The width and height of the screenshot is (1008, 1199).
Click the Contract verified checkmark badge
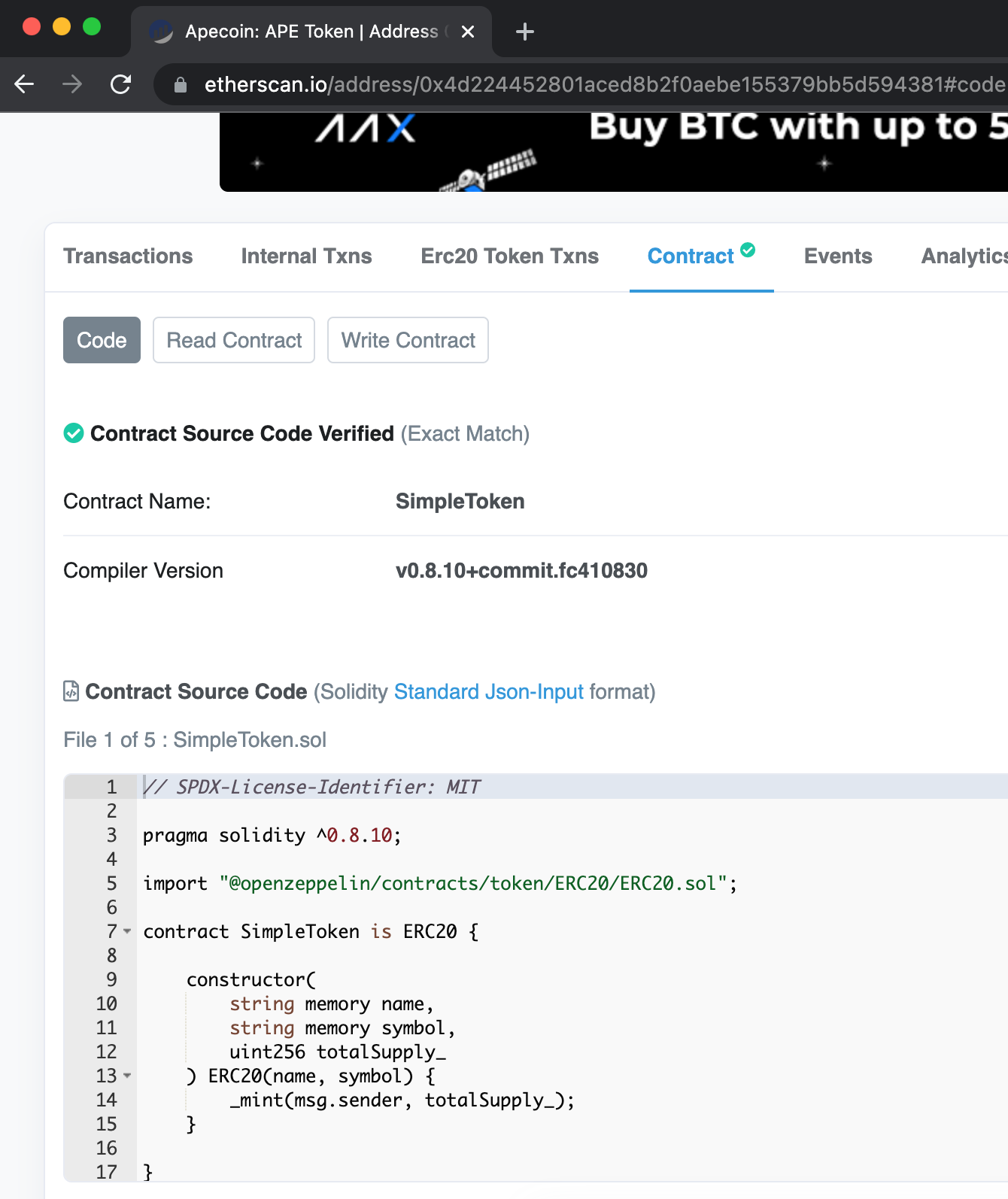(748, 250)
